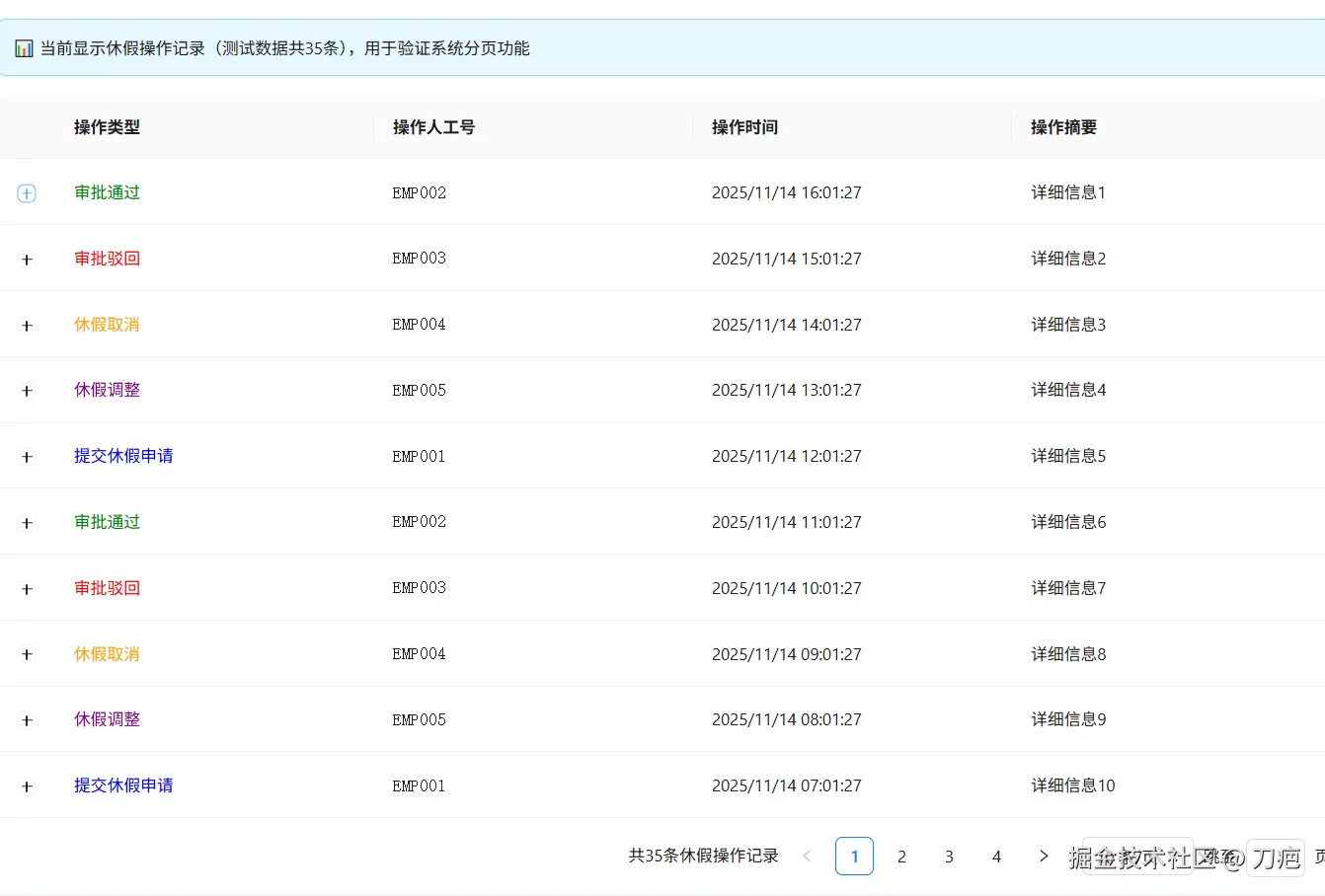Expand the 详细信息4 休假调整 row
This screenshot has width=1325, height=896.
pos(27,391)
